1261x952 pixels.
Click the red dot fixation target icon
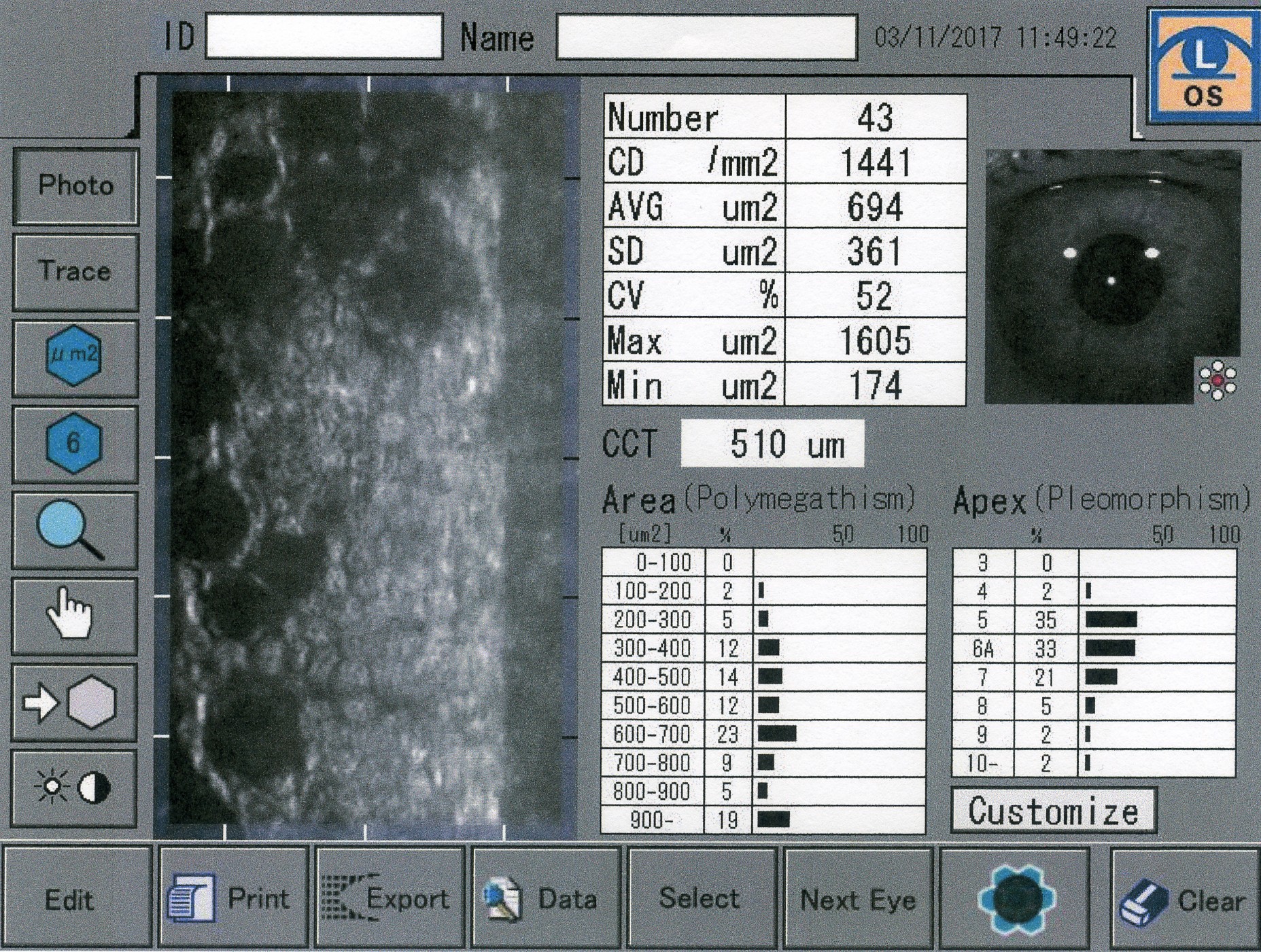tap(1217, 381)
